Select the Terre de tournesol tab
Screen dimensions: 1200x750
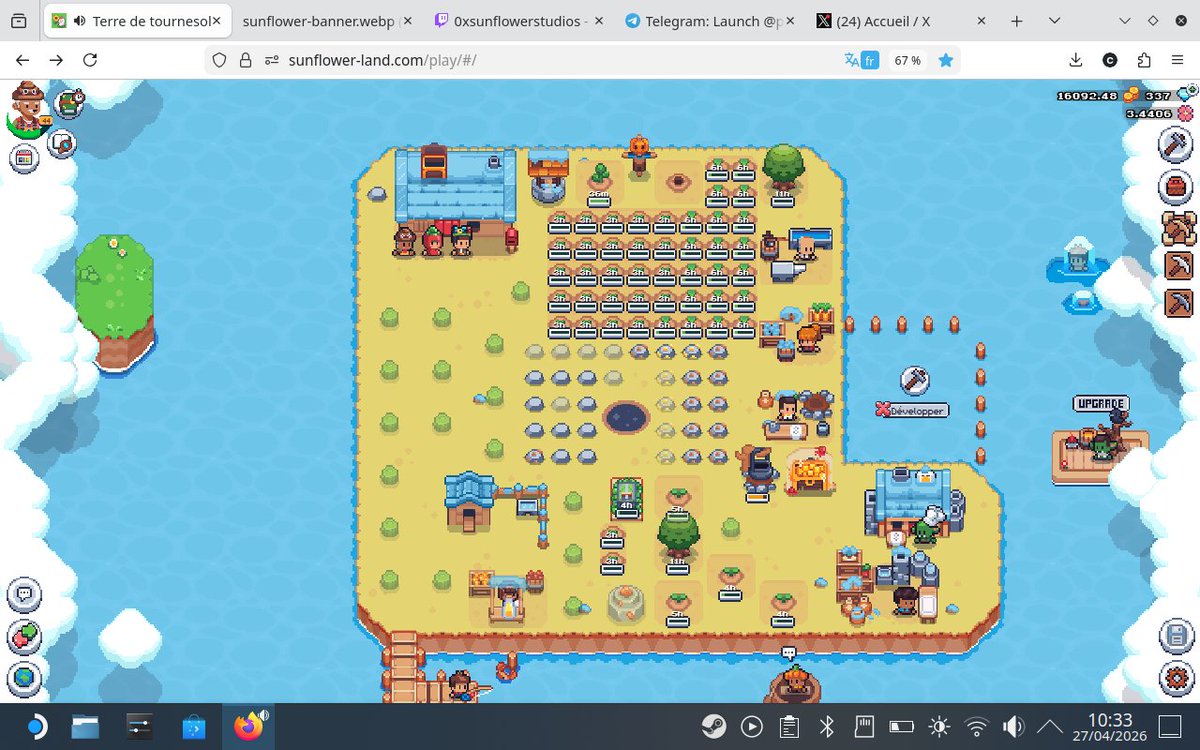click(135, 21)
